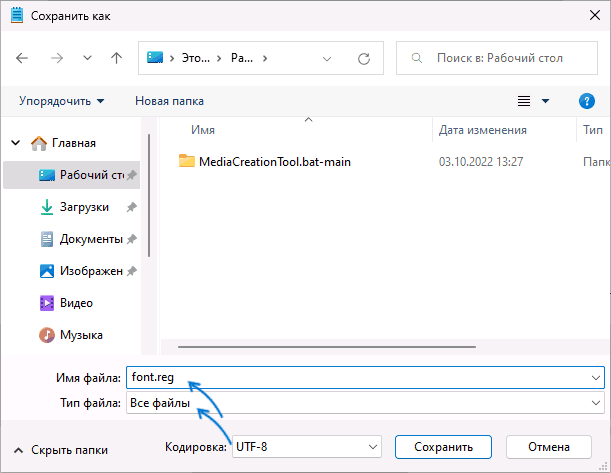Image resolution: width=611 pixels, height=473 pixels.
Task: Click the pin icon next to 'Загрузки'
Action: click(x=132, y=207)
